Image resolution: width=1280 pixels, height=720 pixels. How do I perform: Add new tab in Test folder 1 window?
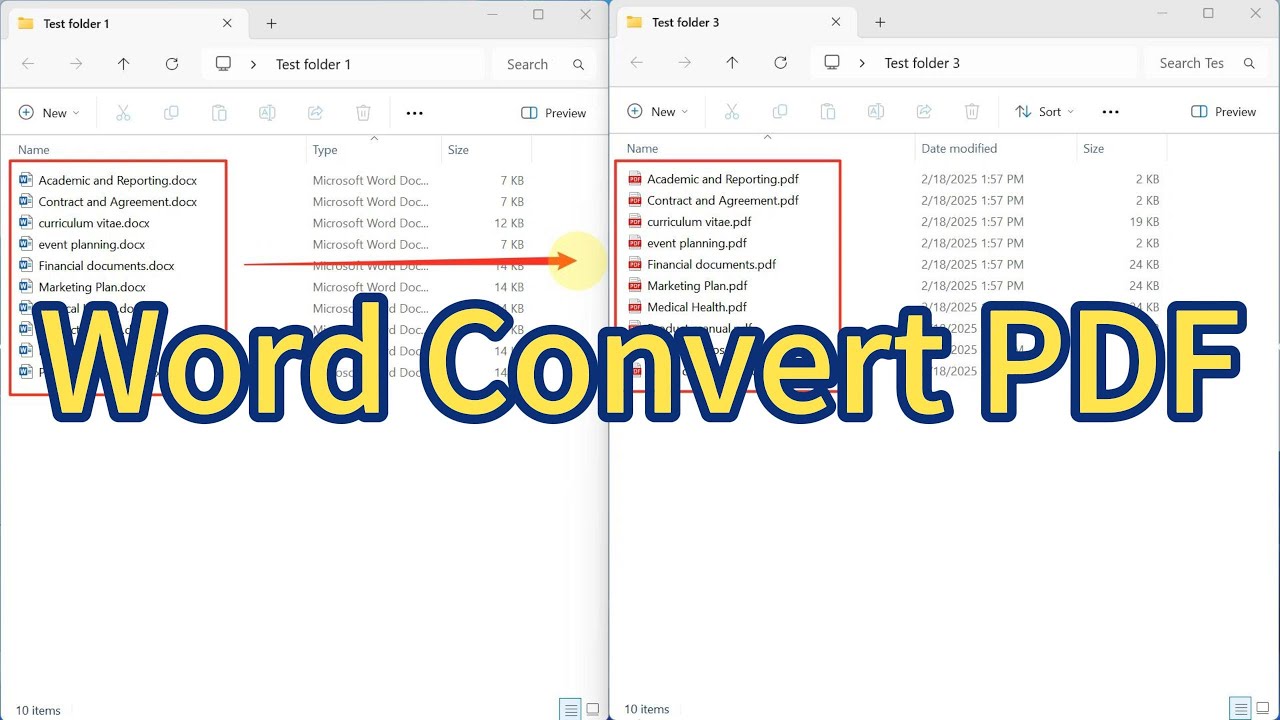(271, 23)
